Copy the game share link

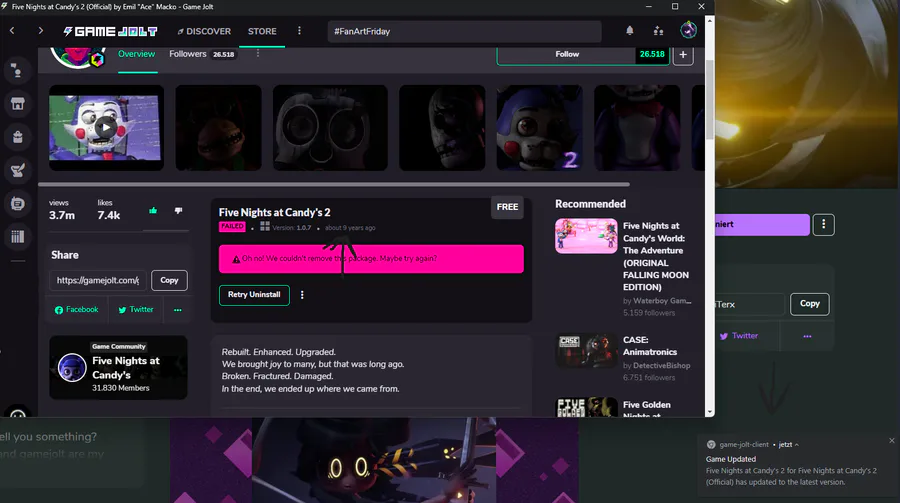coord(169,280)
